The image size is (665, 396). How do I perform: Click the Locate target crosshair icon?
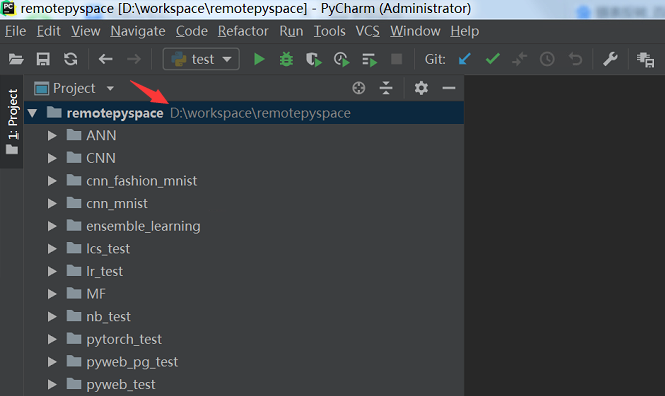[x=359, y=88]
